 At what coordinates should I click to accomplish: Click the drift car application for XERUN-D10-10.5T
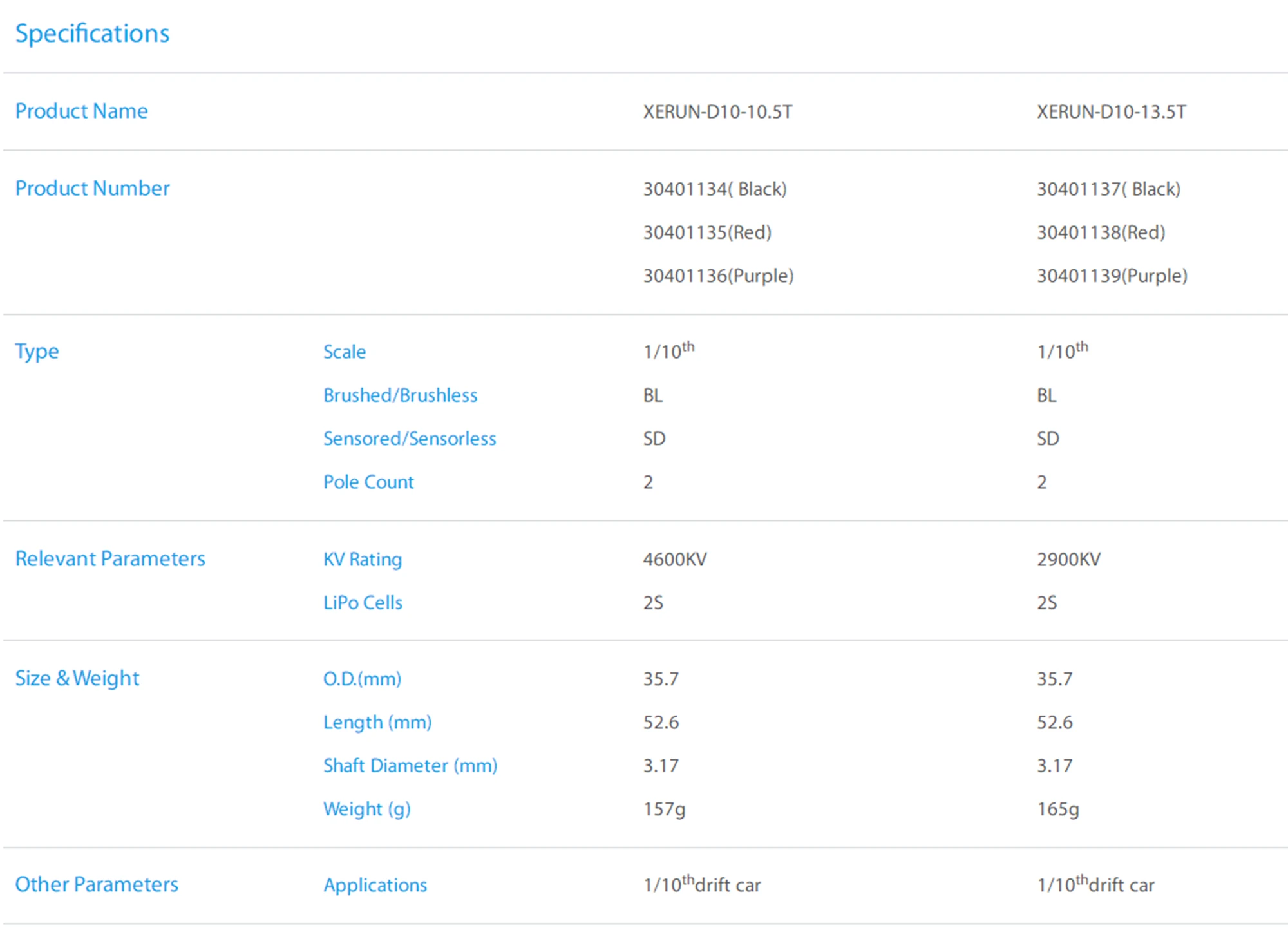(x=702, y=884)
